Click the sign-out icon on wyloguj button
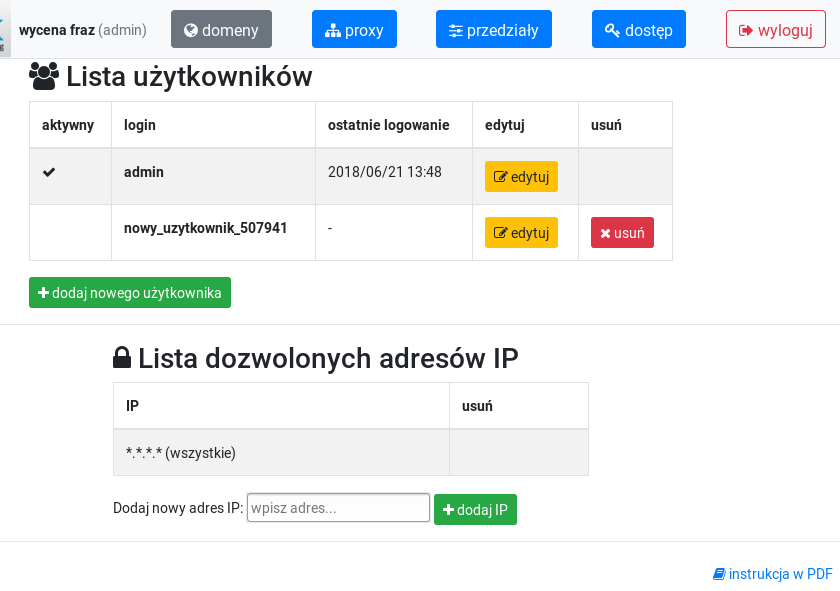Screen dimensions: 840x591 (746, 30)
